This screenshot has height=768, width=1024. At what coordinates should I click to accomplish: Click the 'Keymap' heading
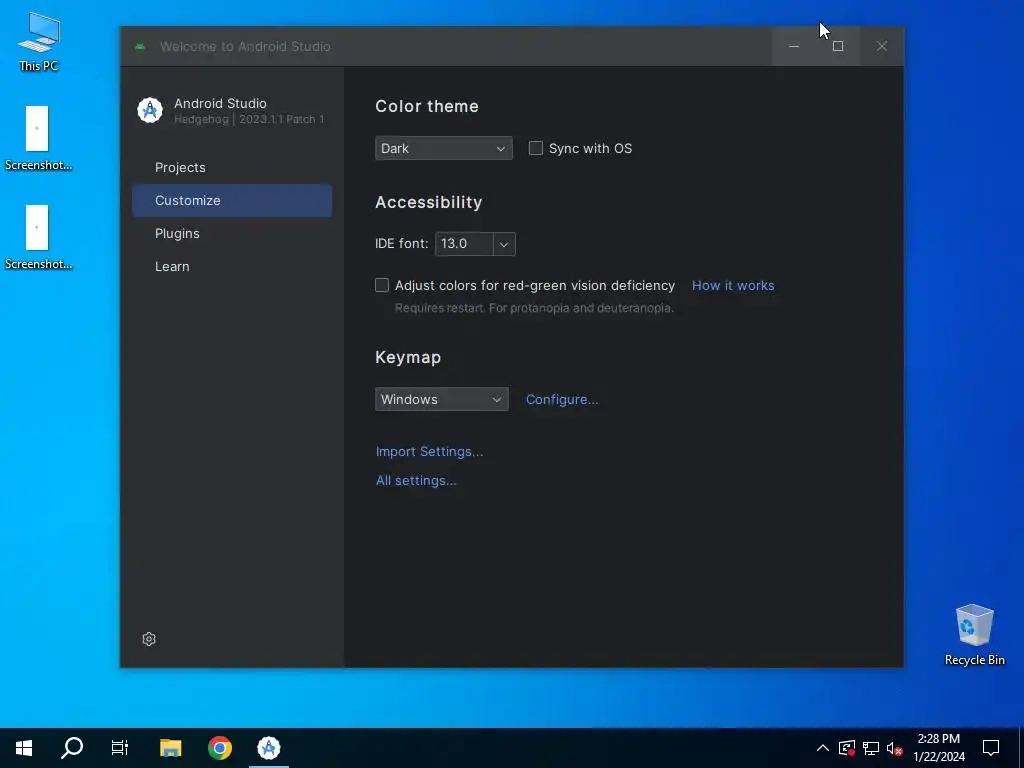click(408, 357)
